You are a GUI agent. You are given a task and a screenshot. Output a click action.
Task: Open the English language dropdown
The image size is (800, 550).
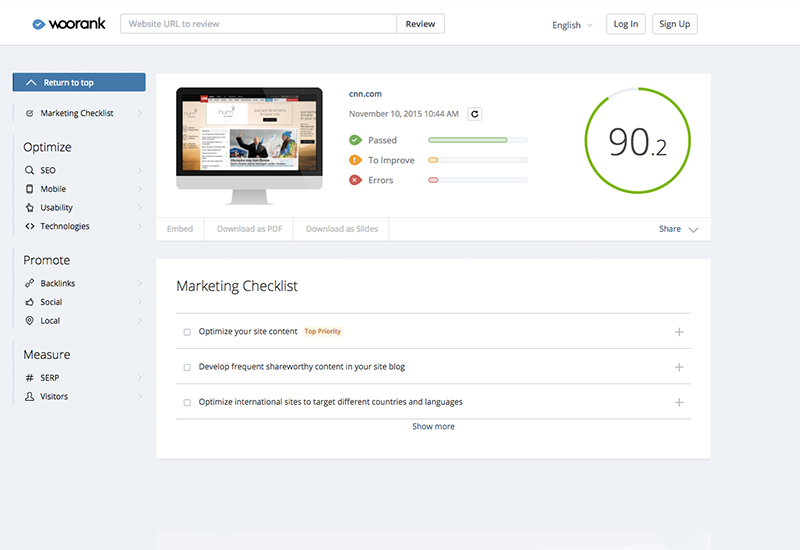(x=572, y=25)
